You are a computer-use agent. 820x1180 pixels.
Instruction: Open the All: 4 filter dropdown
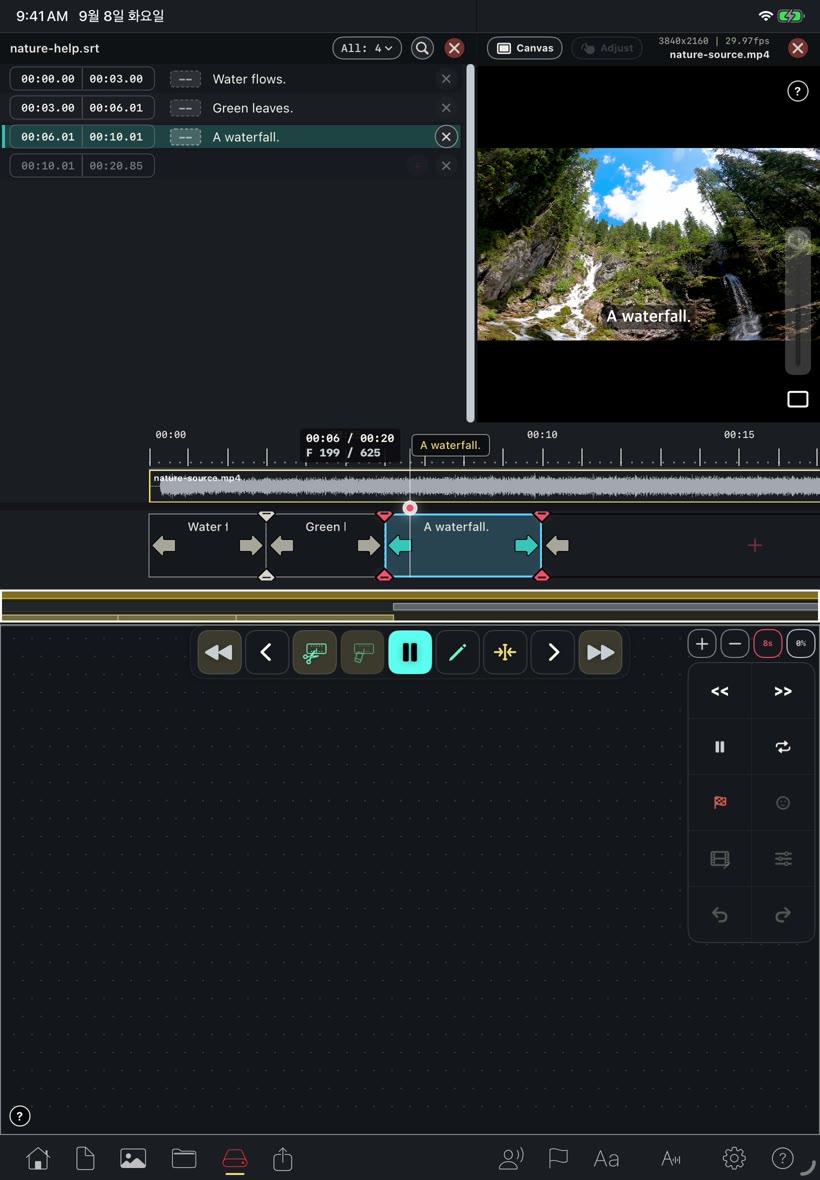pos(366,48)
